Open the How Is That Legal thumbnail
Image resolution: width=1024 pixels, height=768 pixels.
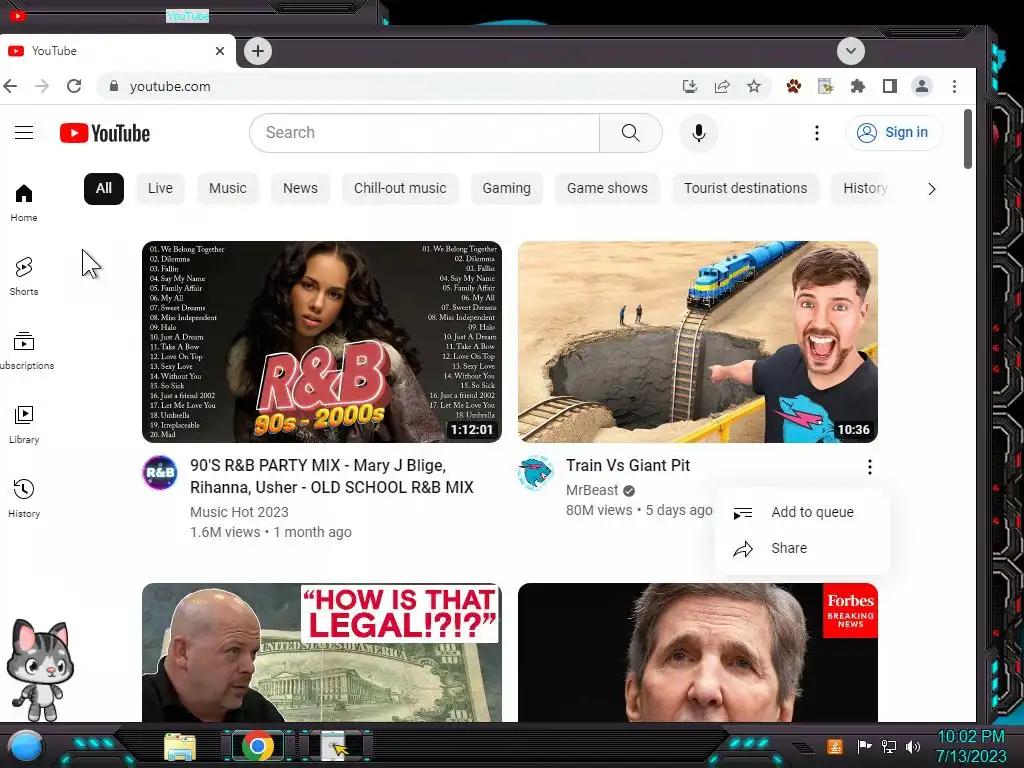click(x=322, y=652)
